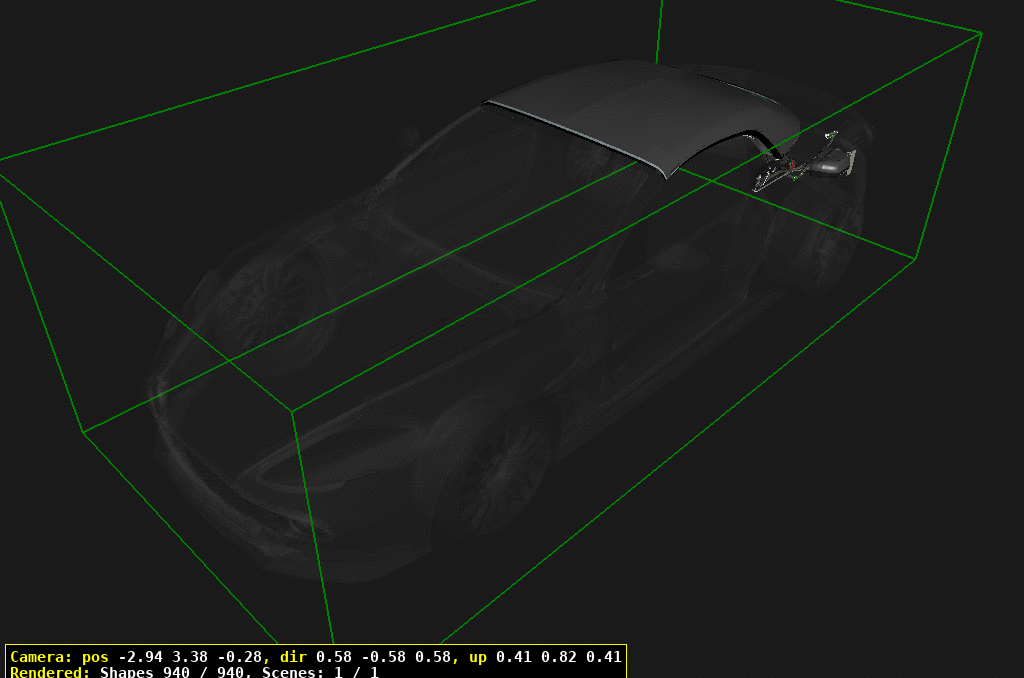Screen dimensions: 1024x678
Task: Click the 'Scenes: 1 / 1' counter
Action: click(x=320, y=672)
